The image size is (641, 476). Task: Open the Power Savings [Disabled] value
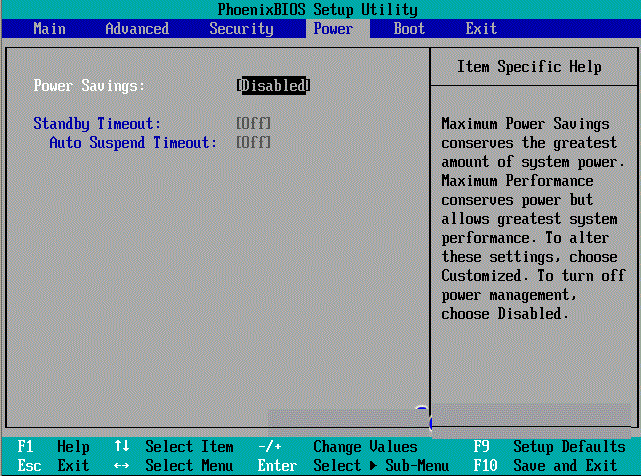pos(273,86)
